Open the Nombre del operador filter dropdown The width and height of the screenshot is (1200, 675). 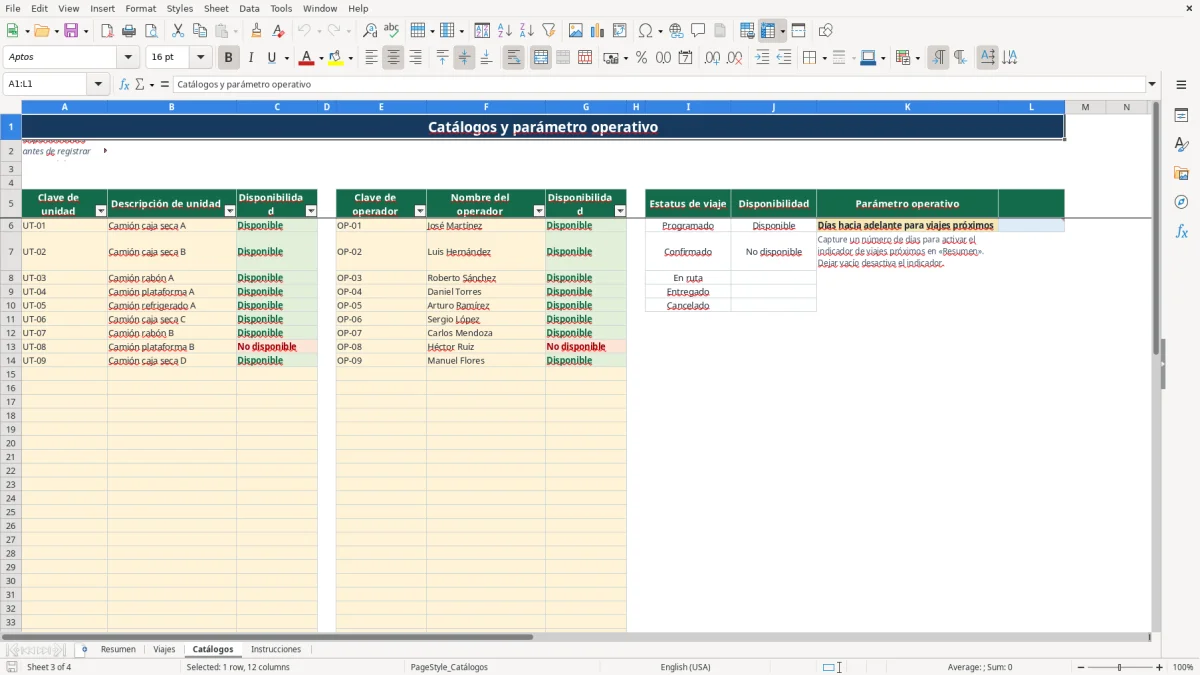(539, 211)
